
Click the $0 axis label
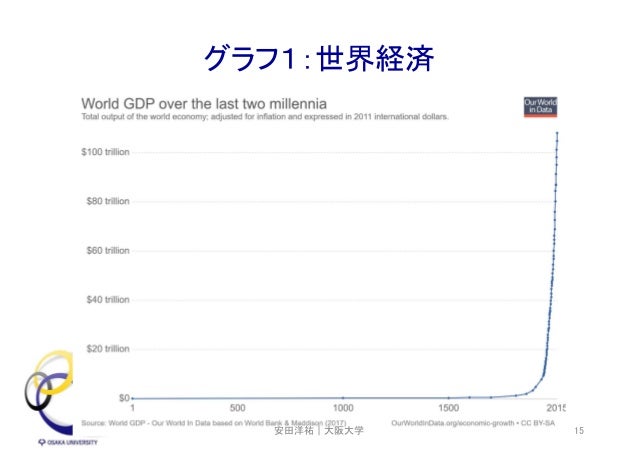coord(124,398)
